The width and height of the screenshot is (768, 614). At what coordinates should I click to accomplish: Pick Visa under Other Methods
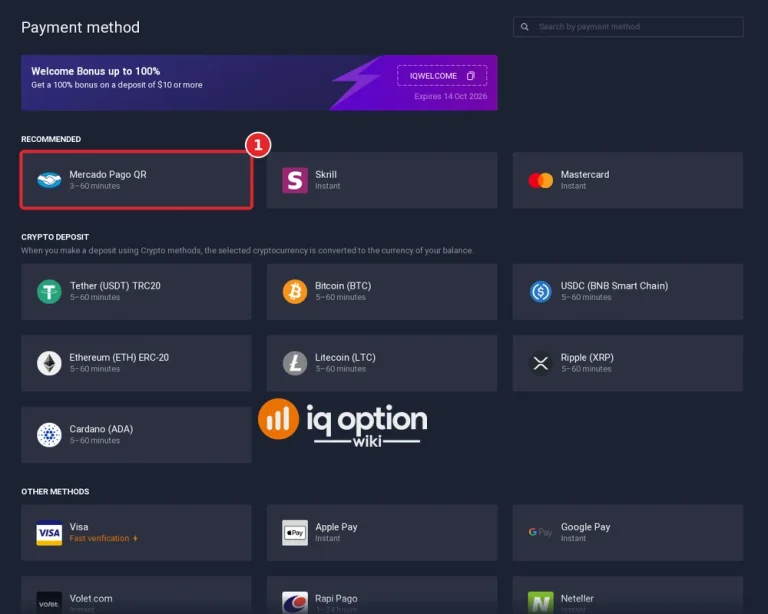tap(136, 533)
